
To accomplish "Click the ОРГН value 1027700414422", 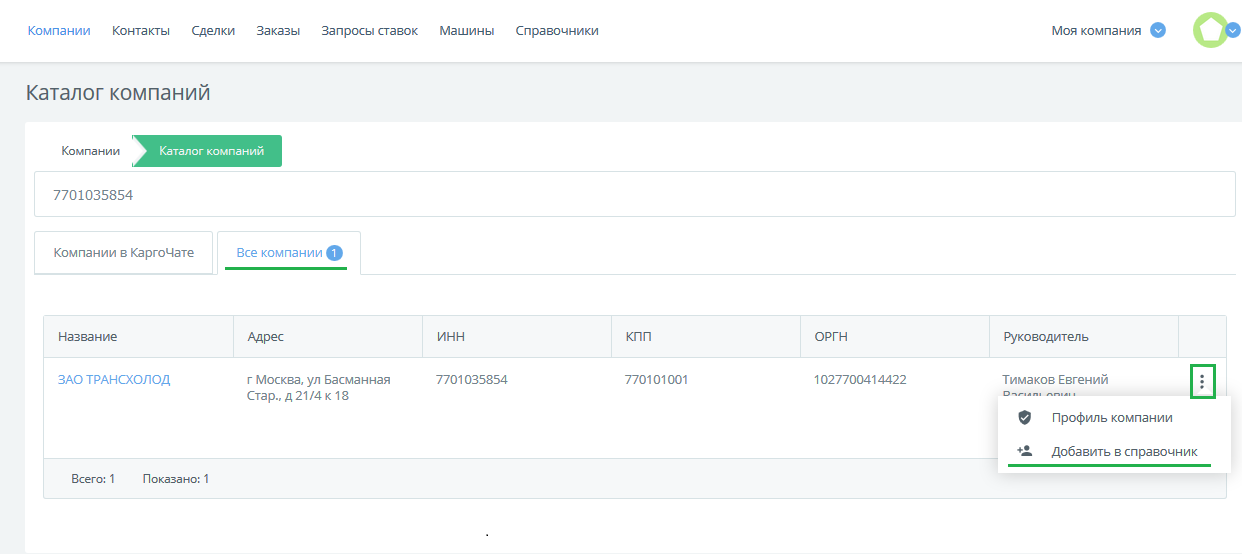I will (x=860, y=380).
